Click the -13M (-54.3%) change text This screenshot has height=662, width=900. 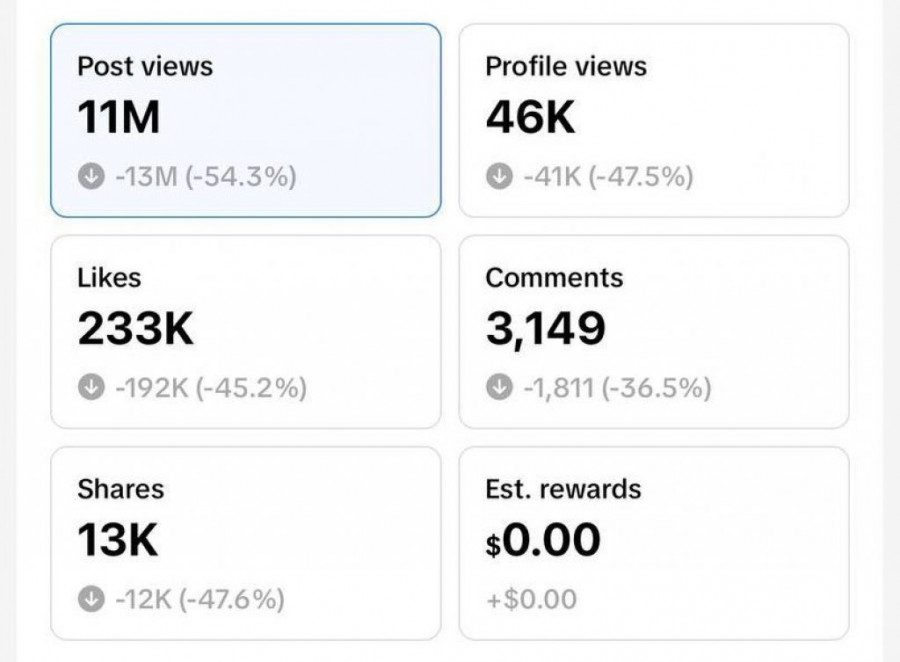coord(204,177)
